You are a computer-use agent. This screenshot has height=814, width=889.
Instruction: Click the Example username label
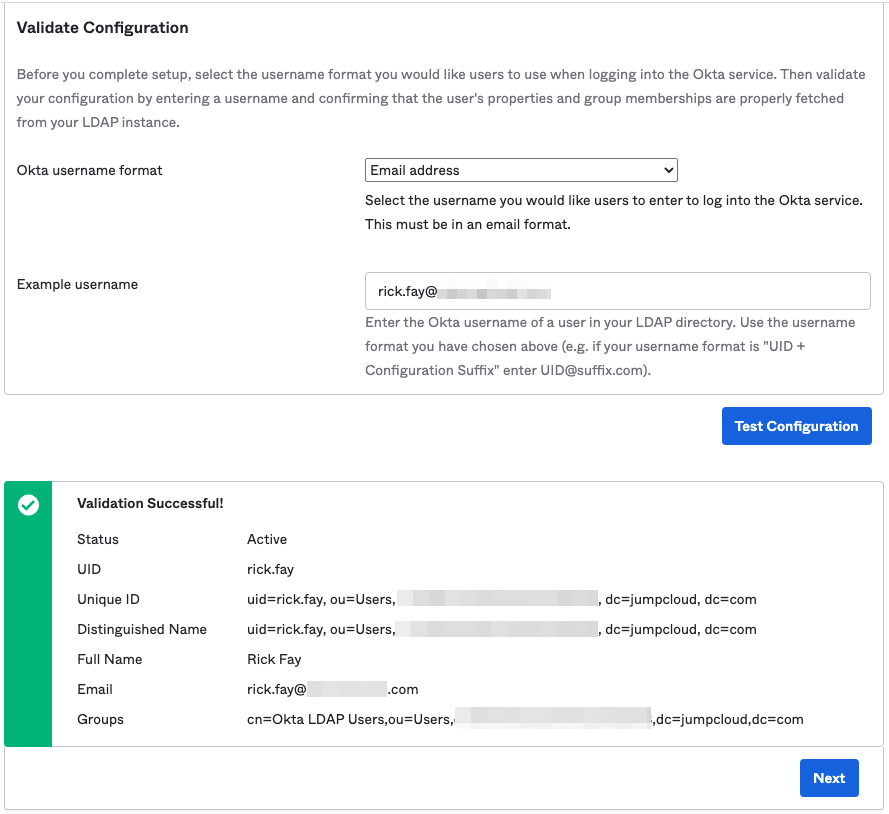click(x=78, y=284)
